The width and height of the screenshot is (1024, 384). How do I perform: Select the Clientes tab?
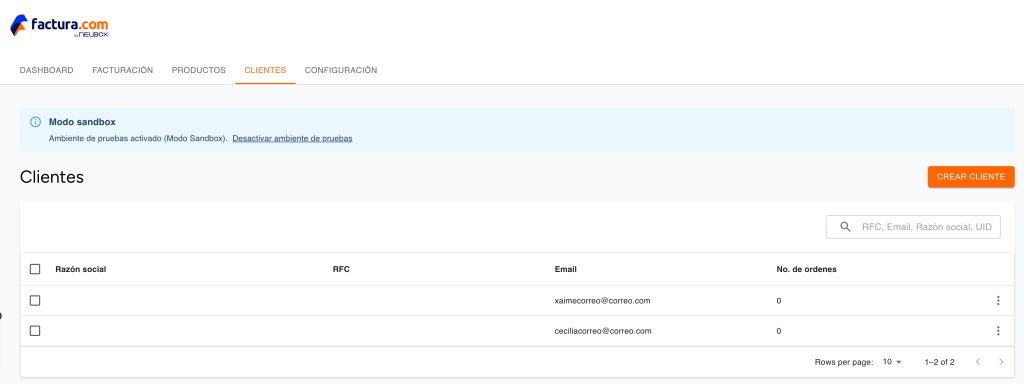pyautogui.click(x=265, y=70)
